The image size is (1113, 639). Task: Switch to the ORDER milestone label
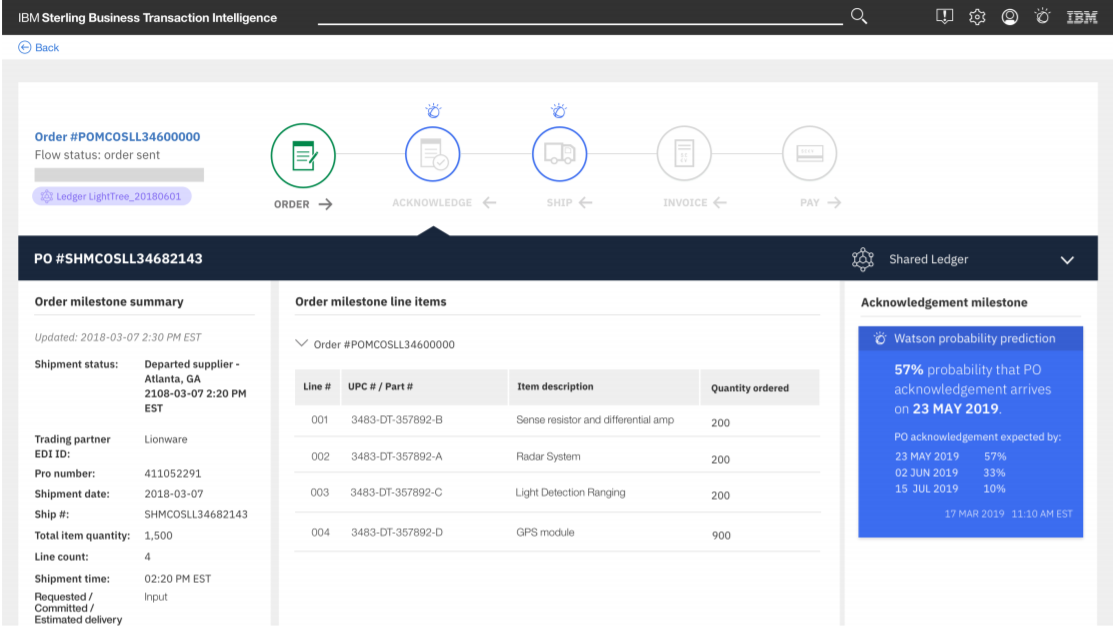[x=292, y=204]
